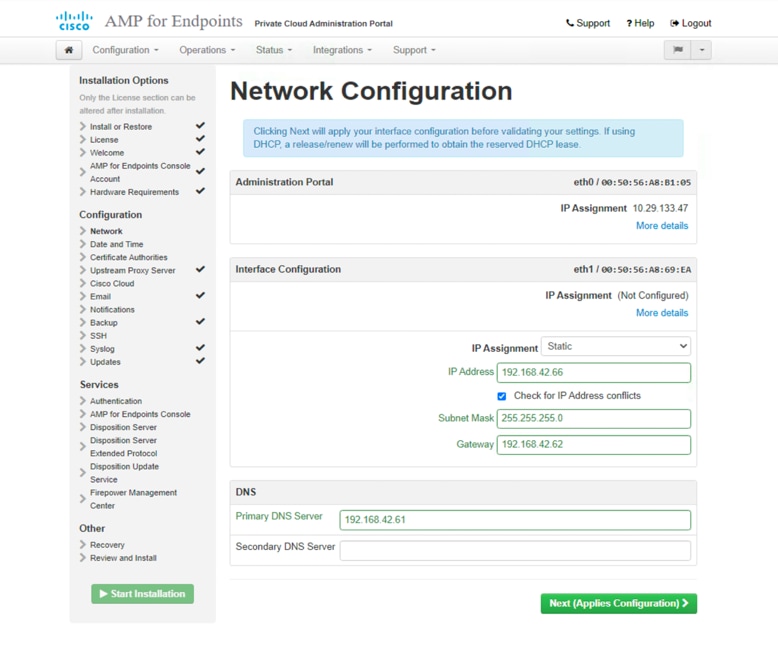Click the Cisco logo
This screenshot has height=653, width=778.
(74, 21)
